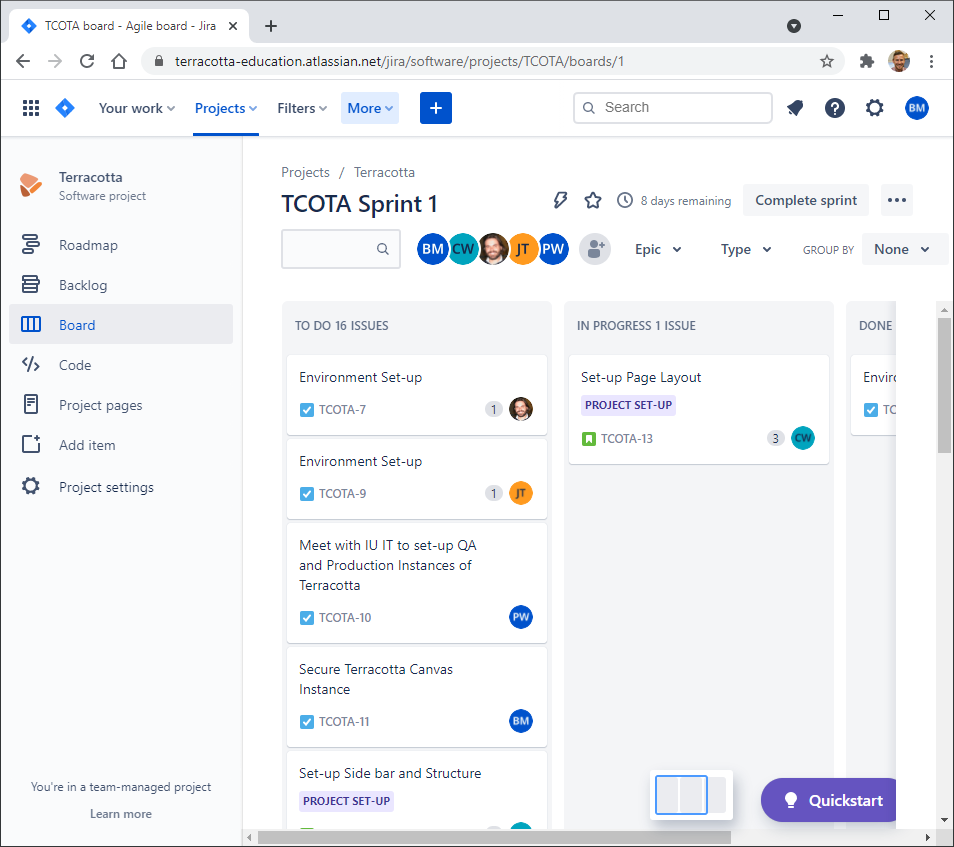Go to Backlog in sidebar
Screen dimensions: 954x847
(121, 285)
